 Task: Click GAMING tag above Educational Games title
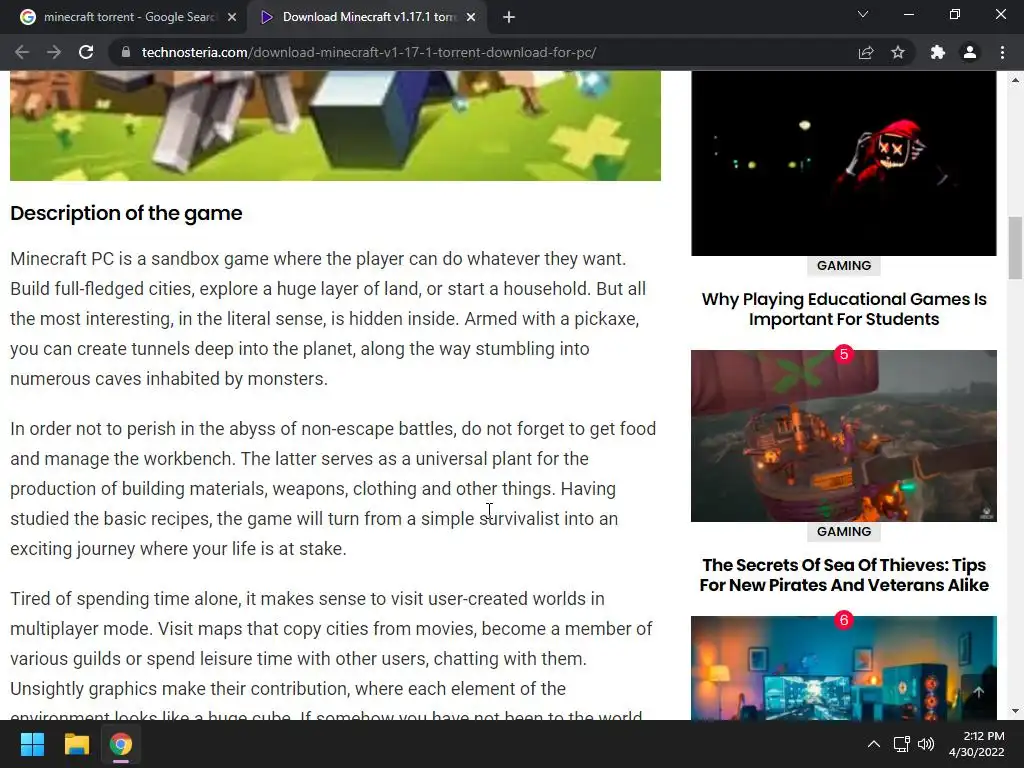(844, 266)
